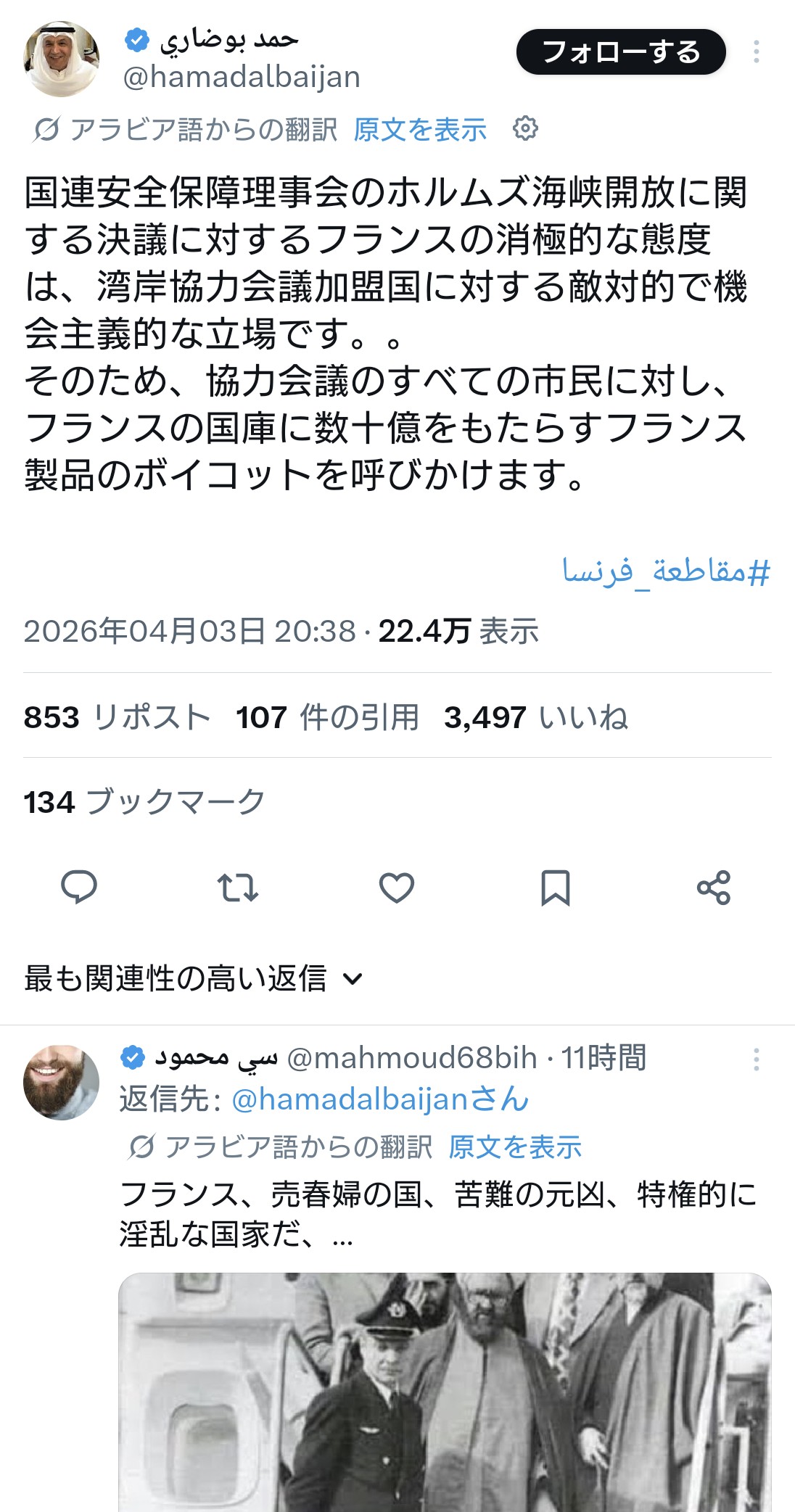The height and width of the screenshot is (1512, 795).
Task: Open three-dot menu on mahmoud68bih reply
Action: coord(756,1059)
